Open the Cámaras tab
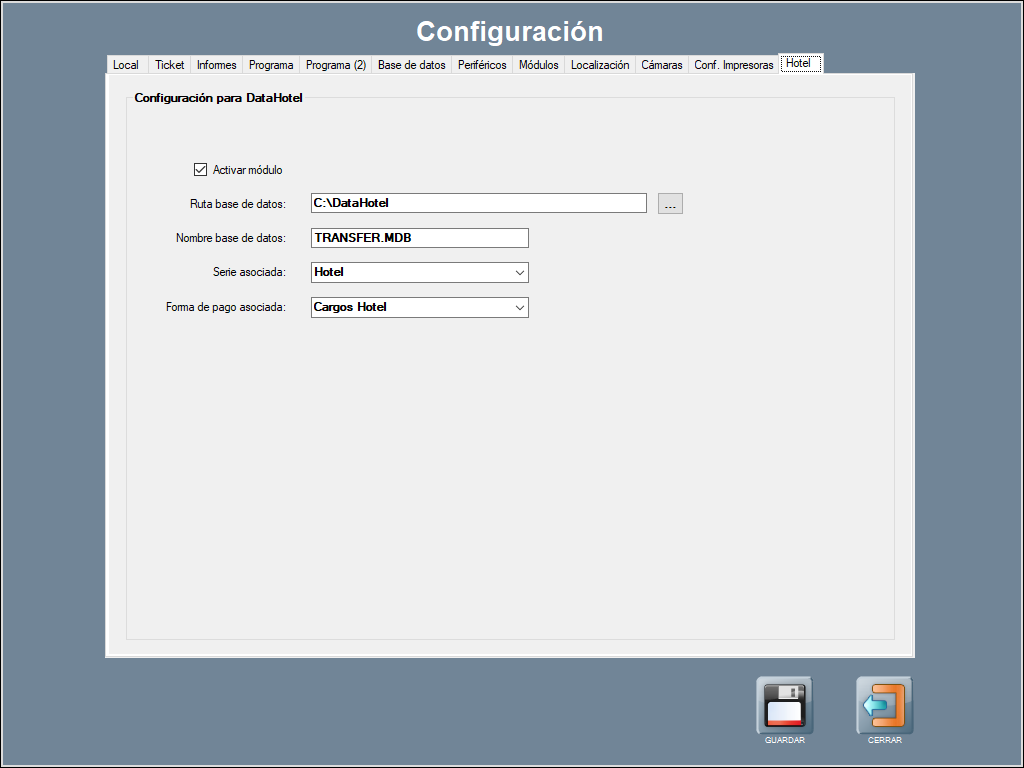The image size is (1024, 768). pyautogui.click(x=662, y=65)
